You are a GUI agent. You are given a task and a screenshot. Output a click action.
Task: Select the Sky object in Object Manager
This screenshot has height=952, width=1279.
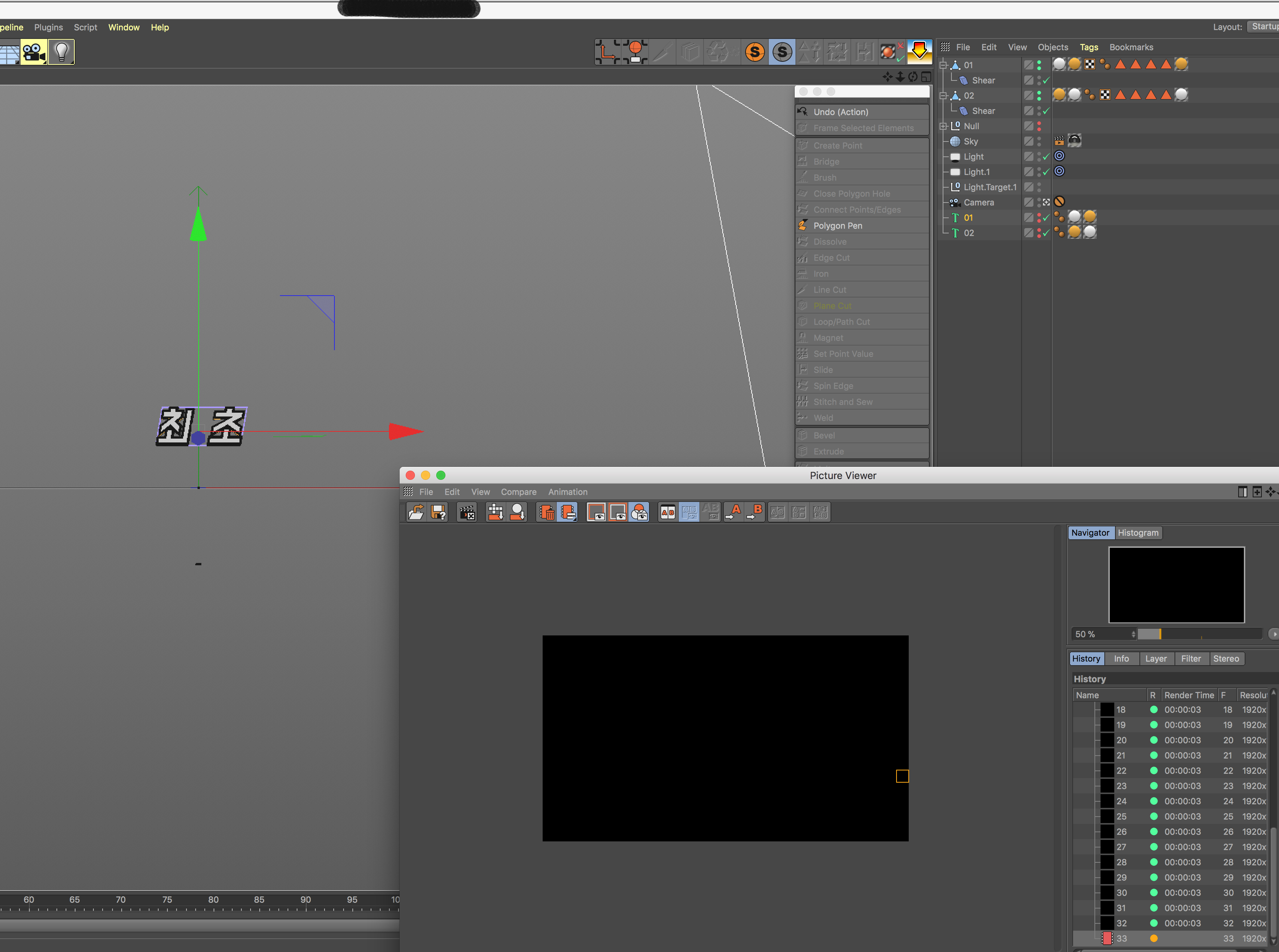[x=970, y=141]
